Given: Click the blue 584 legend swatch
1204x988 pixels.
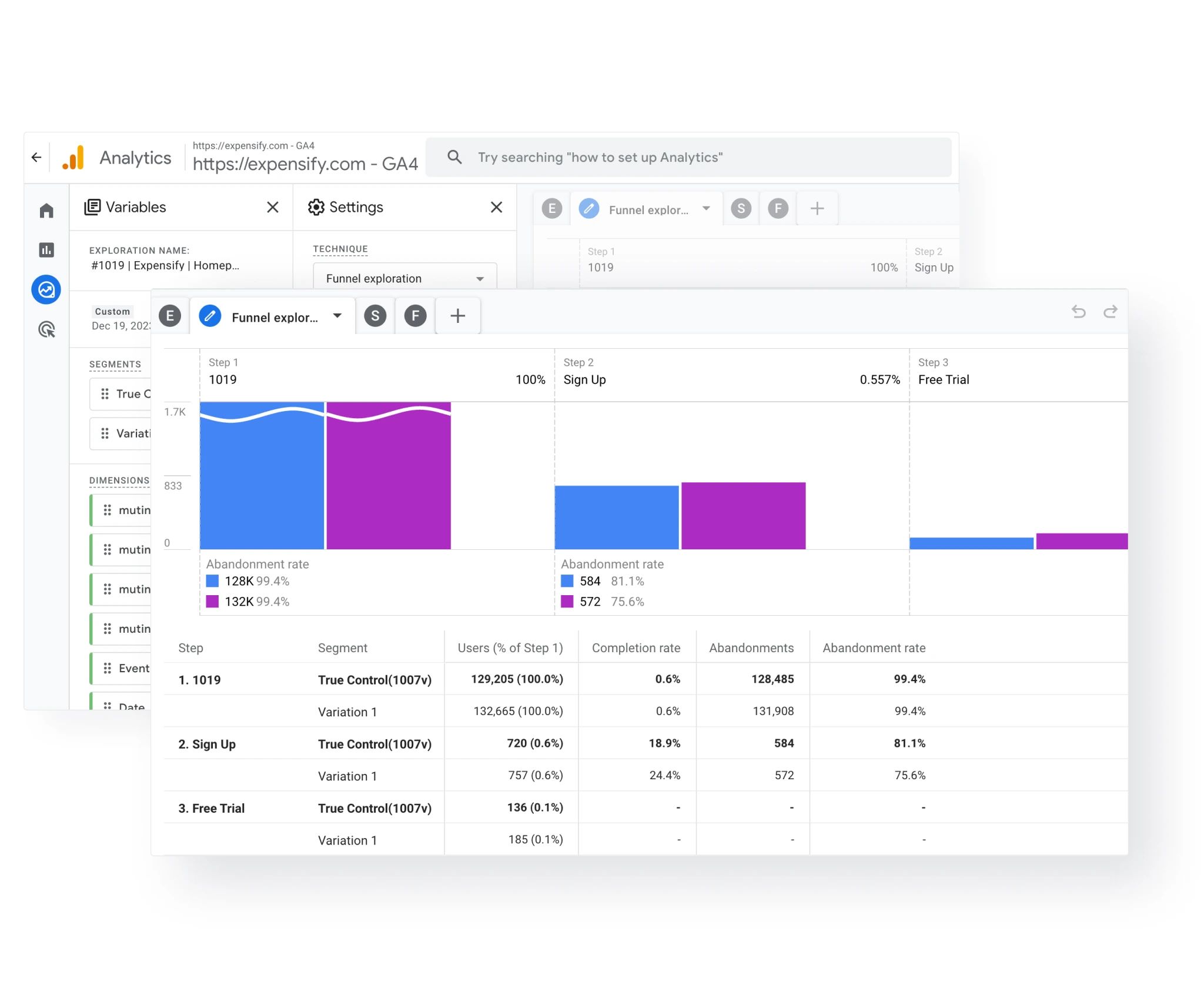Looking at the screenshot, I should (567, 581).
